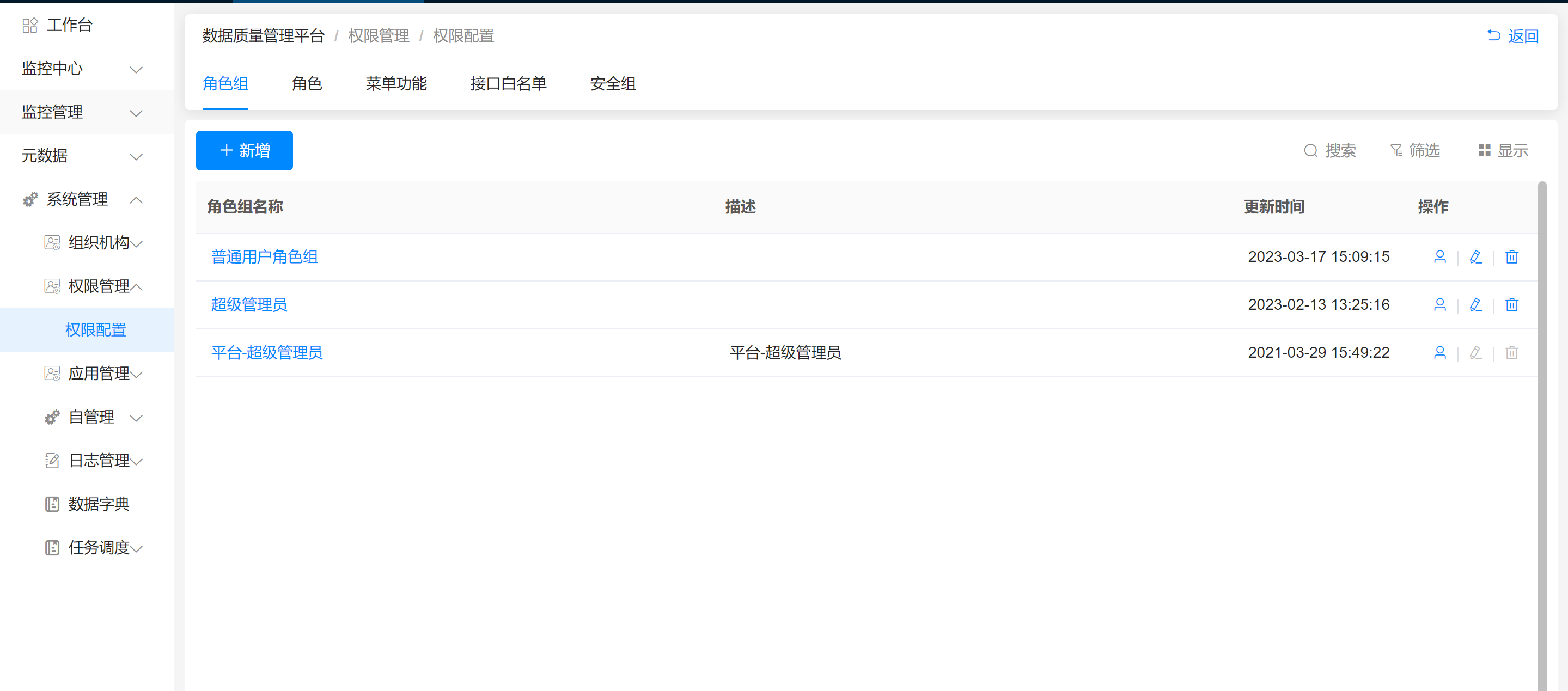This screenshot has height=691, width=1568.
Task: Collapse the 系统管理 menu chevron
Action: coord(136,200)
